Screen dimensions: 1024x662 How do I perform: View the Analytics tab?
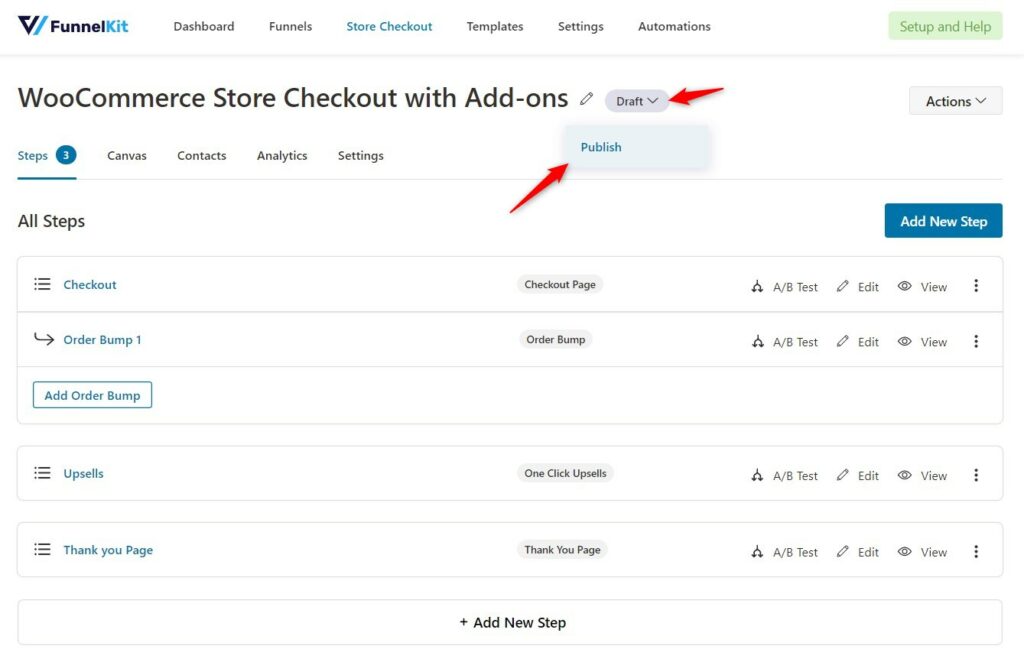point(282,155)
